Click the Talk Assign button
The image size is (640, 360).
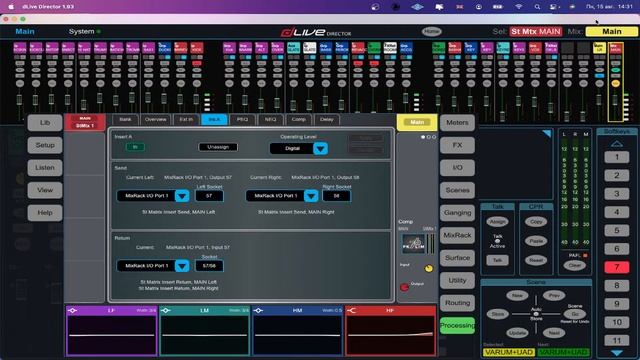pyautogui.click(x=497, y=222)
